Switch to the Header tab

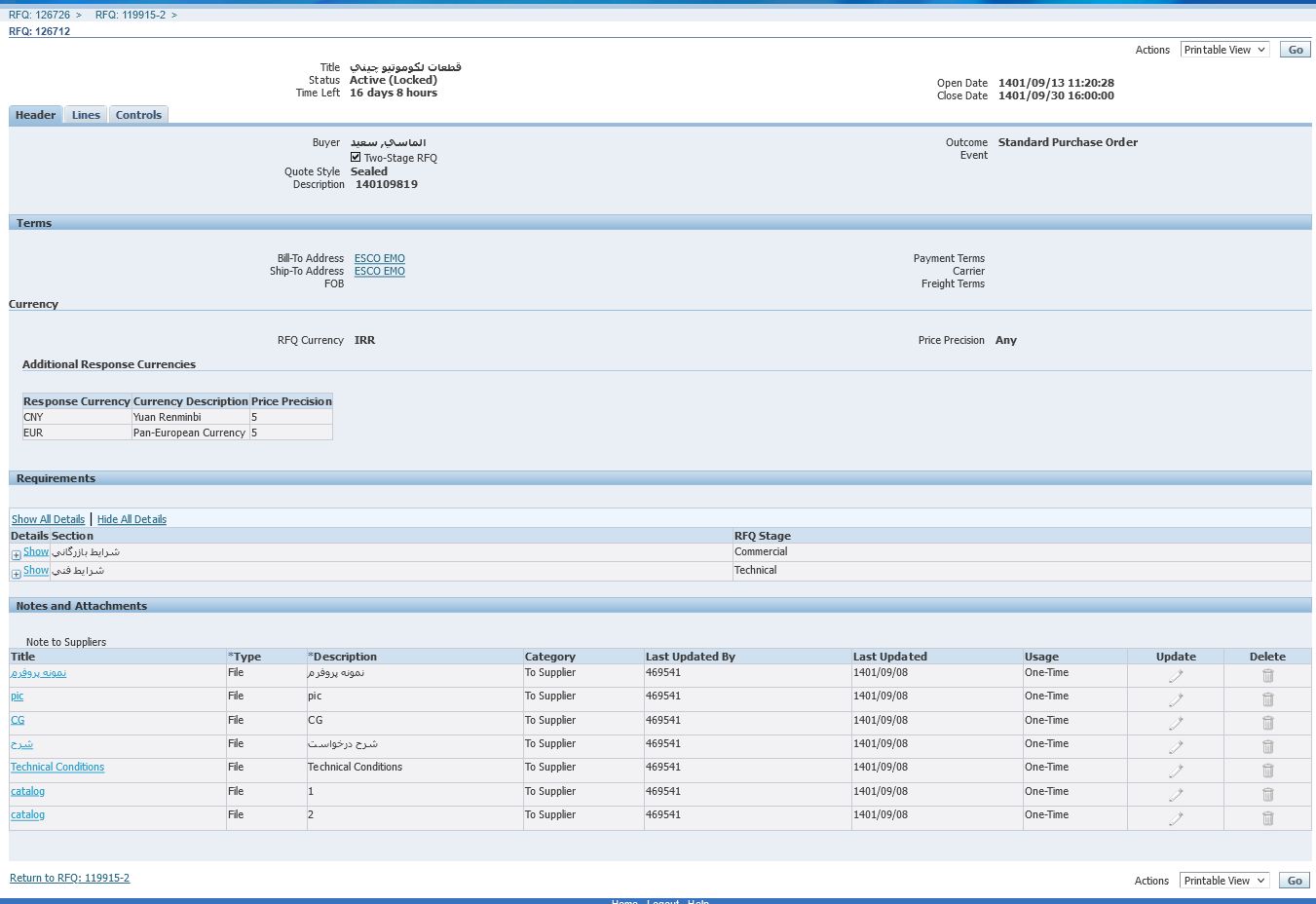(36, 115)
